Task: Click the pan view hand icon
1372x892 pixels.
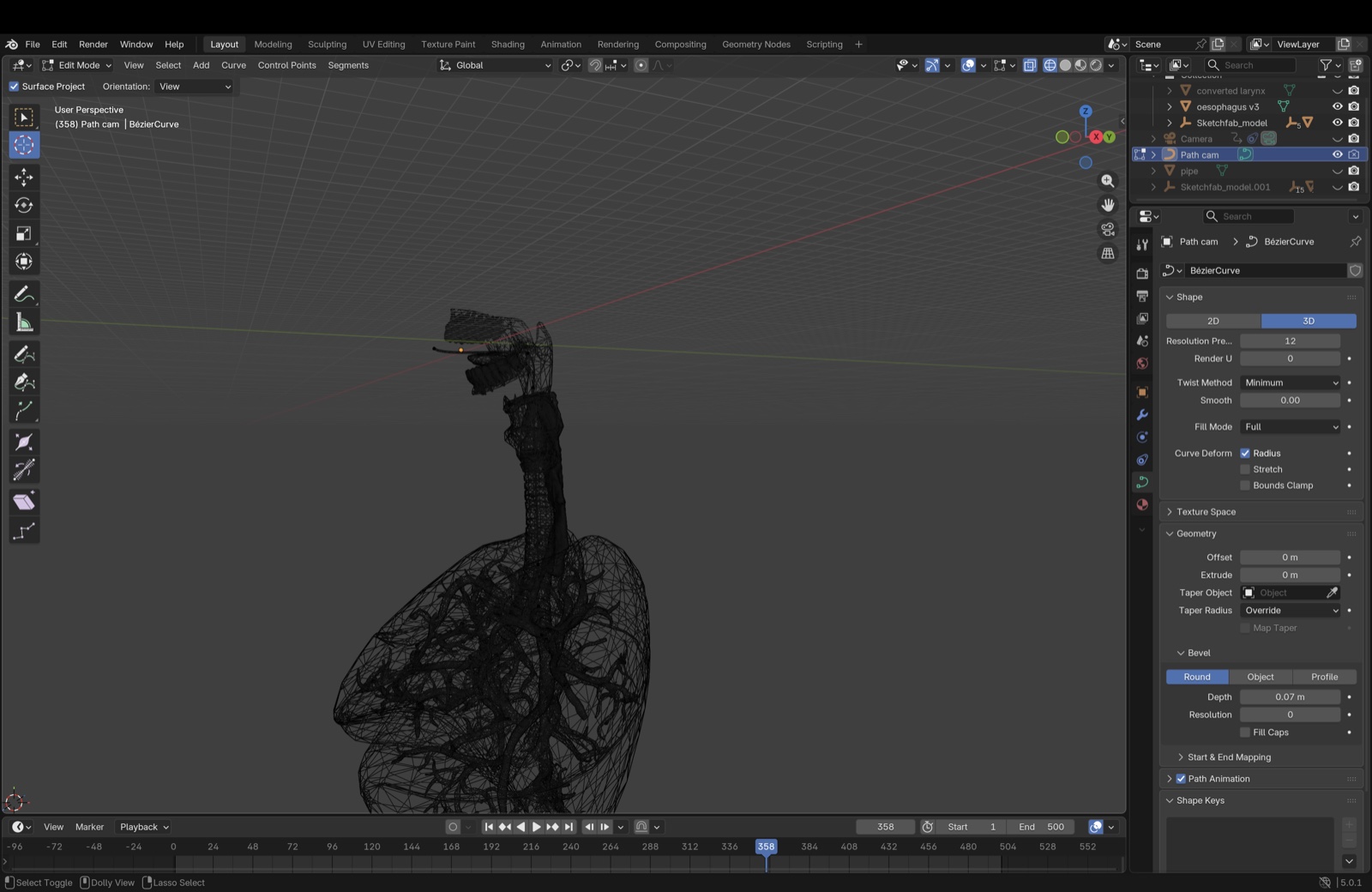Action: tap(1108, 205)
